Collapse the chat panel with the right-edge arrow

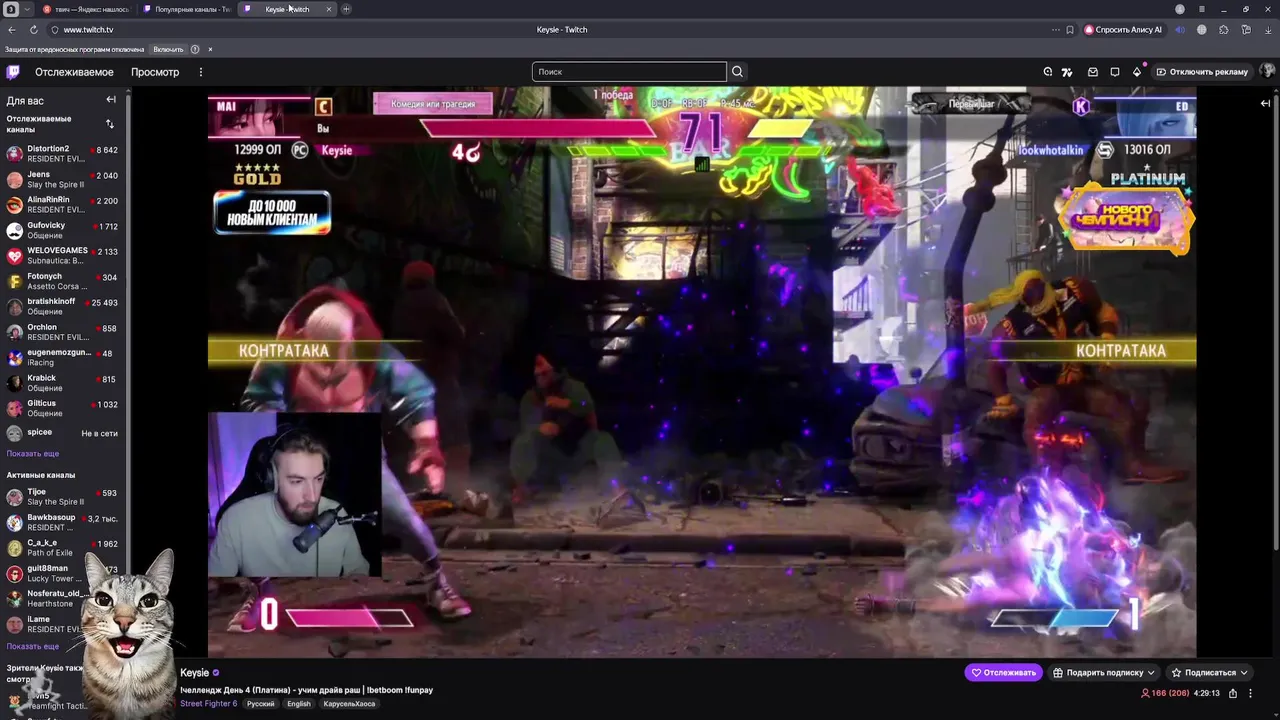(x=1265, y=103)
